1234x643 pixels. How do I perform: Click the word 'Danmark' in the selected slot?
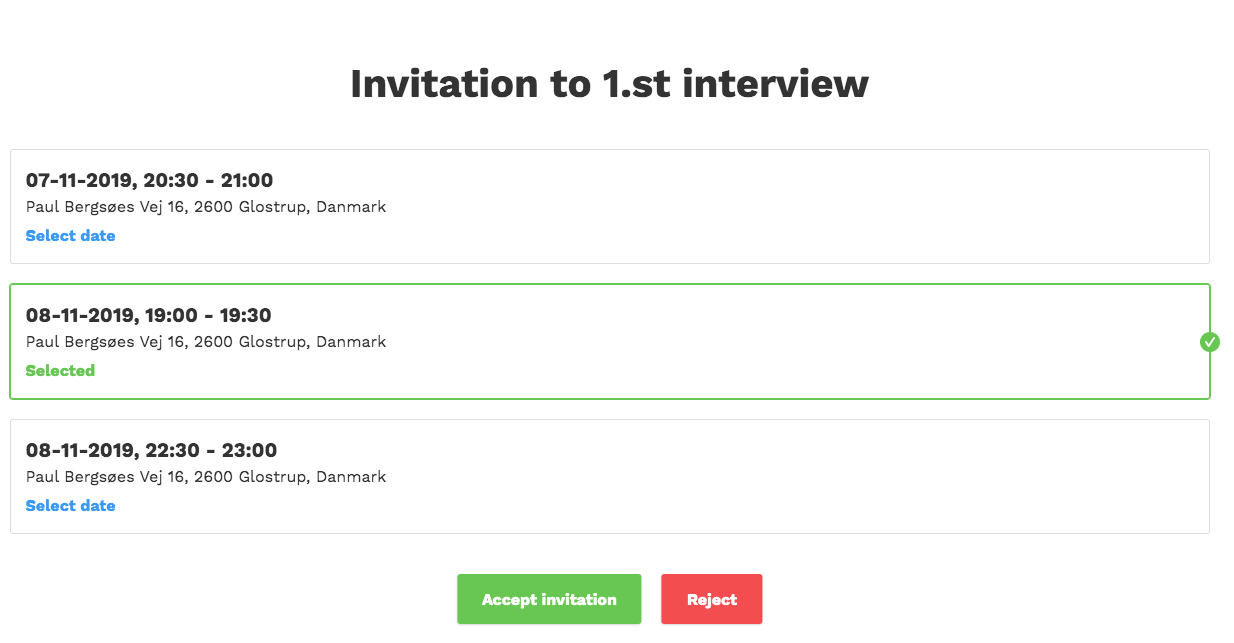(351, 342)
